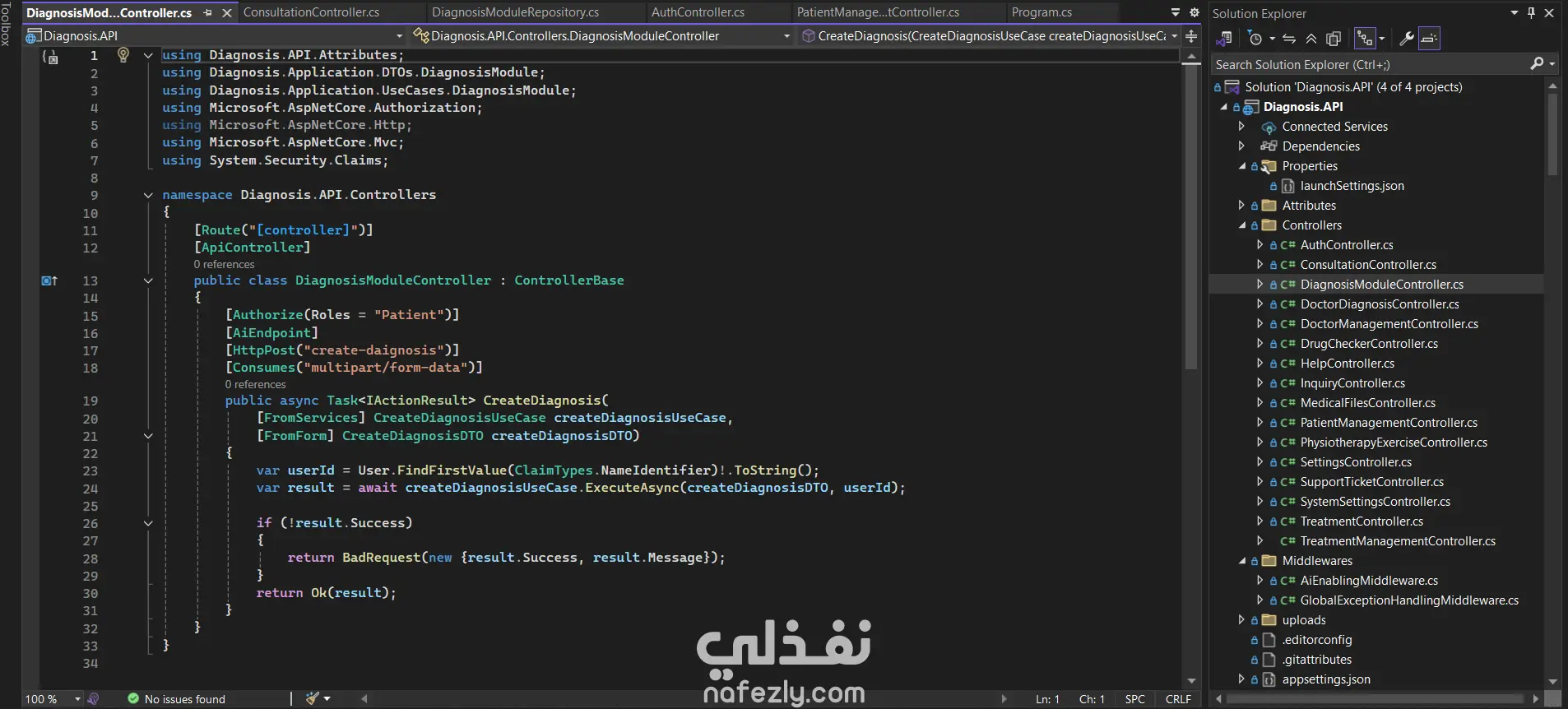Click the green check No issues icon
Screen dimensions: 1568x709
133,698
